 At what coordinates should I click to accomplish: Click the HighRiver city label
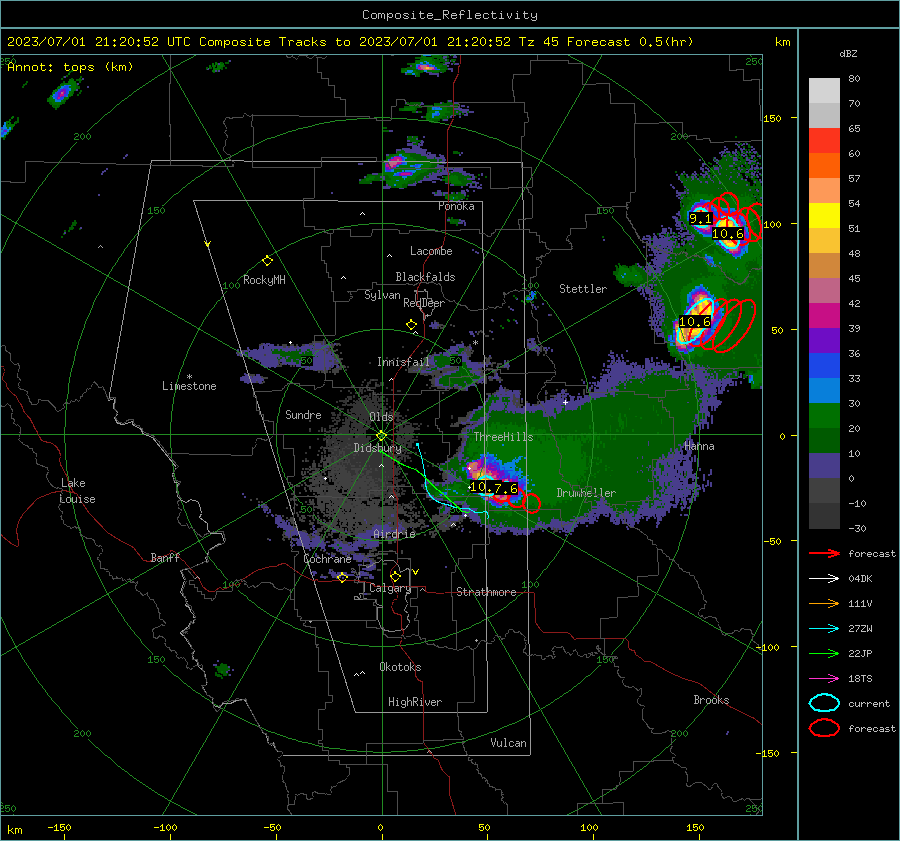point(415,702)
